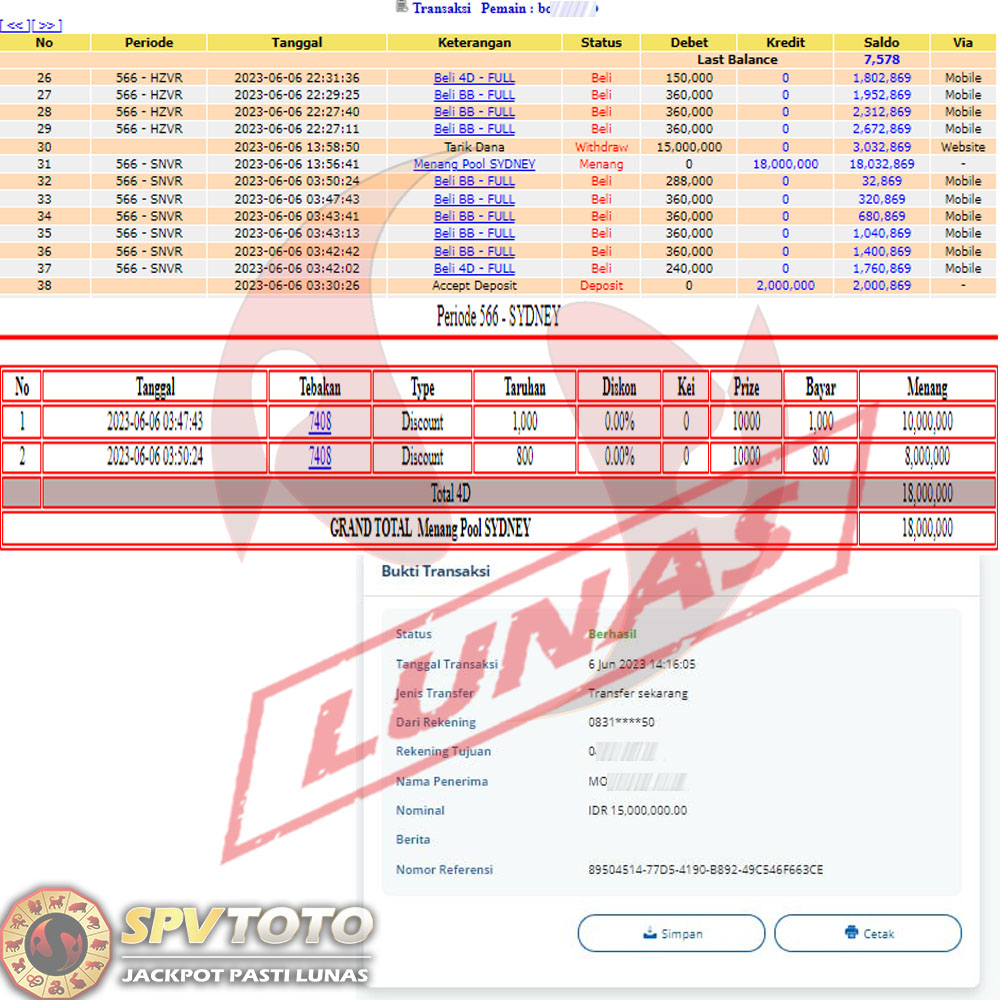
Task: Click the Saldo column header
Action: coord(881,42)
